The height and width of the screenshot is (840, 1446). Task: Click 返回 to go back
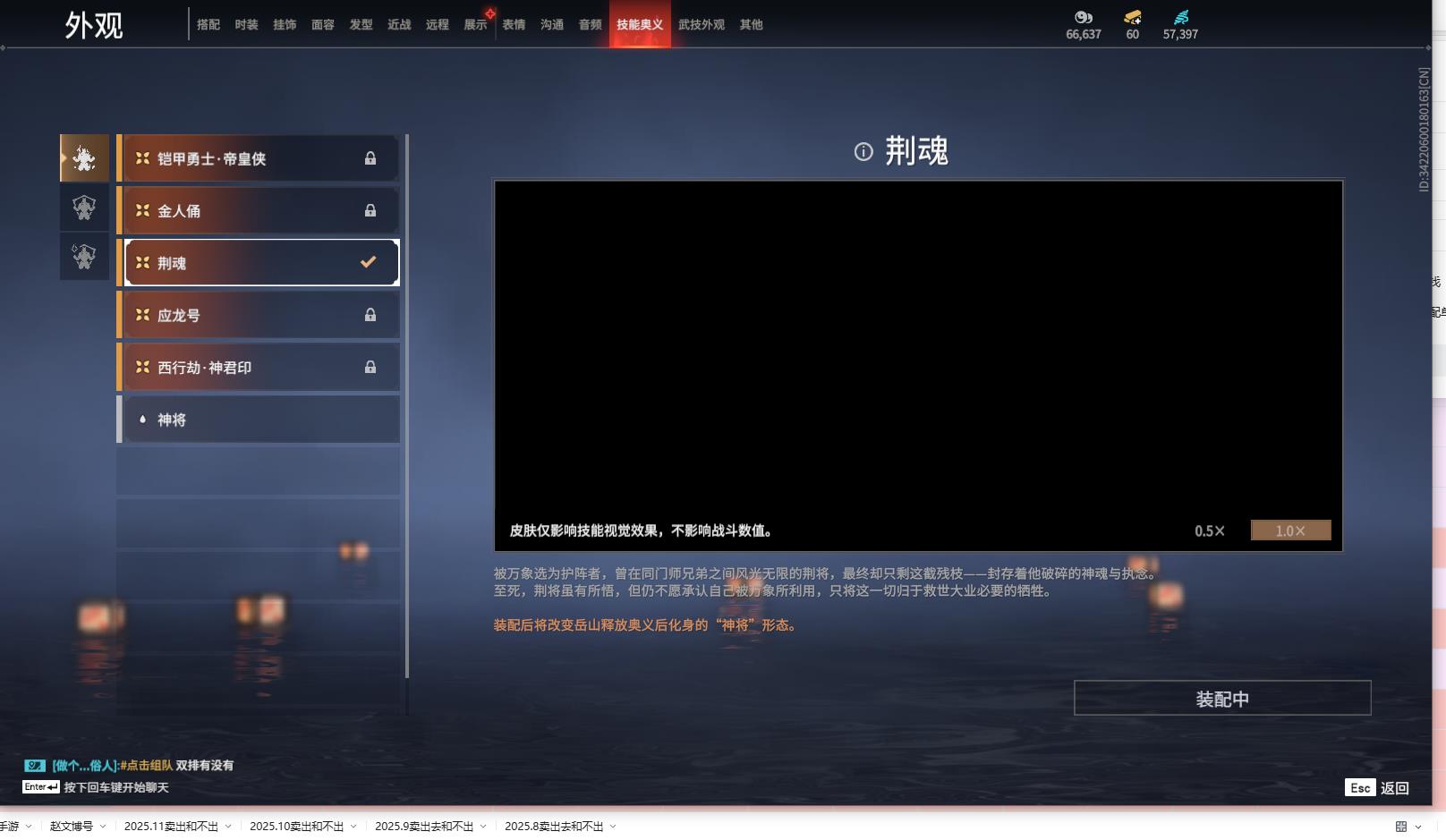(1395, 788)
